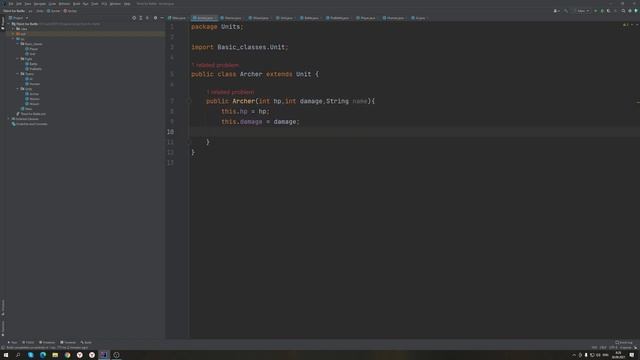Jump to the previous highlighted error arrow
640x360 pixels.
click(632, 25)
